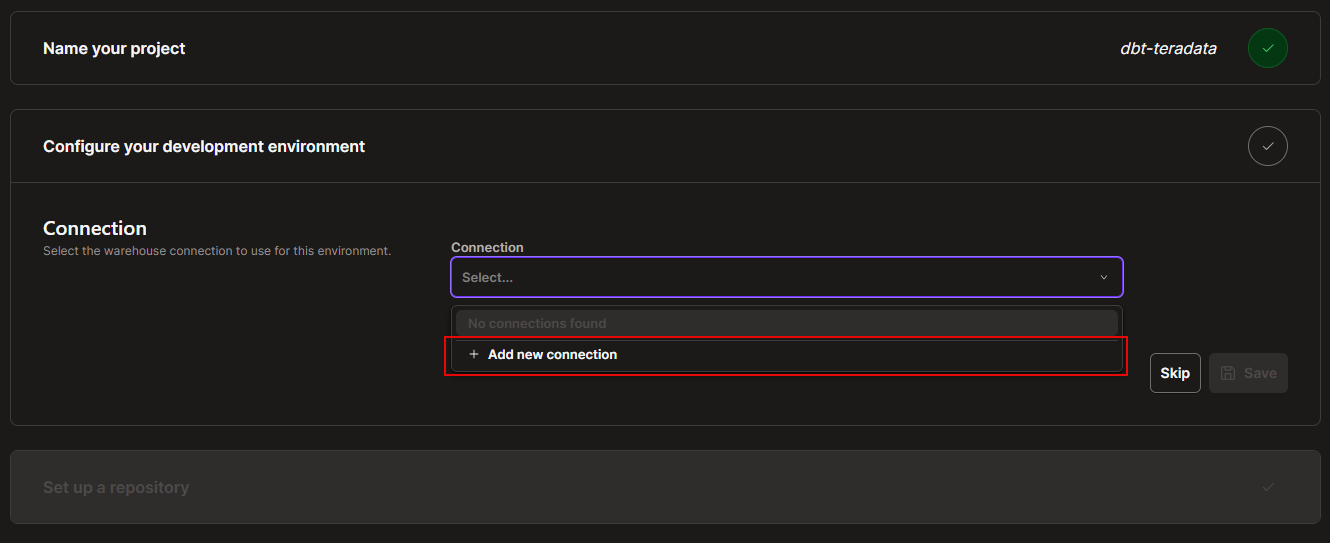Choose Add new connection option

pyautogui.click(x=787, y=355)
